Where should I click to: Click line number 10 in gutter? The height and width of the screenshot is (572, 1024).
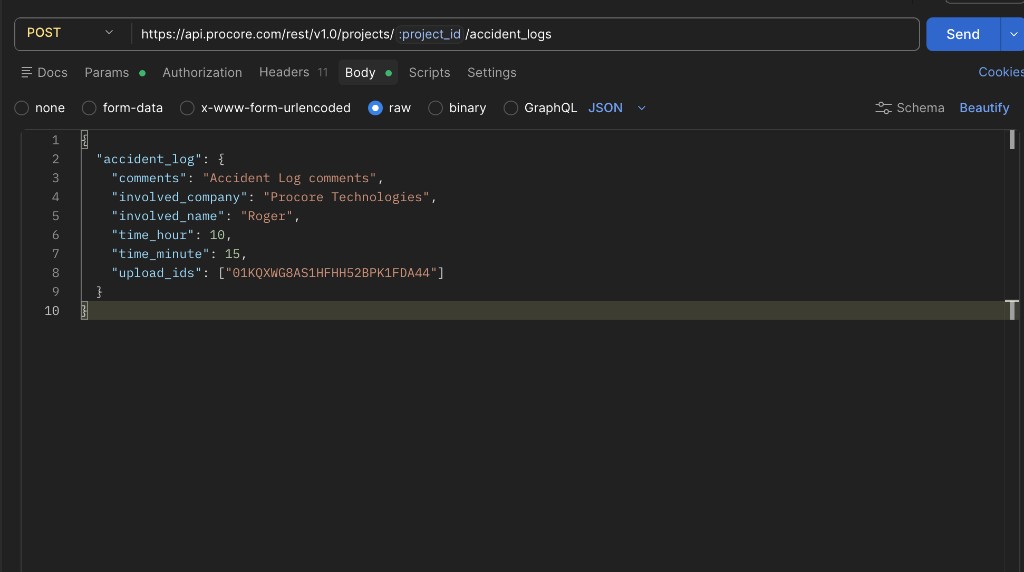pos(52,310)
